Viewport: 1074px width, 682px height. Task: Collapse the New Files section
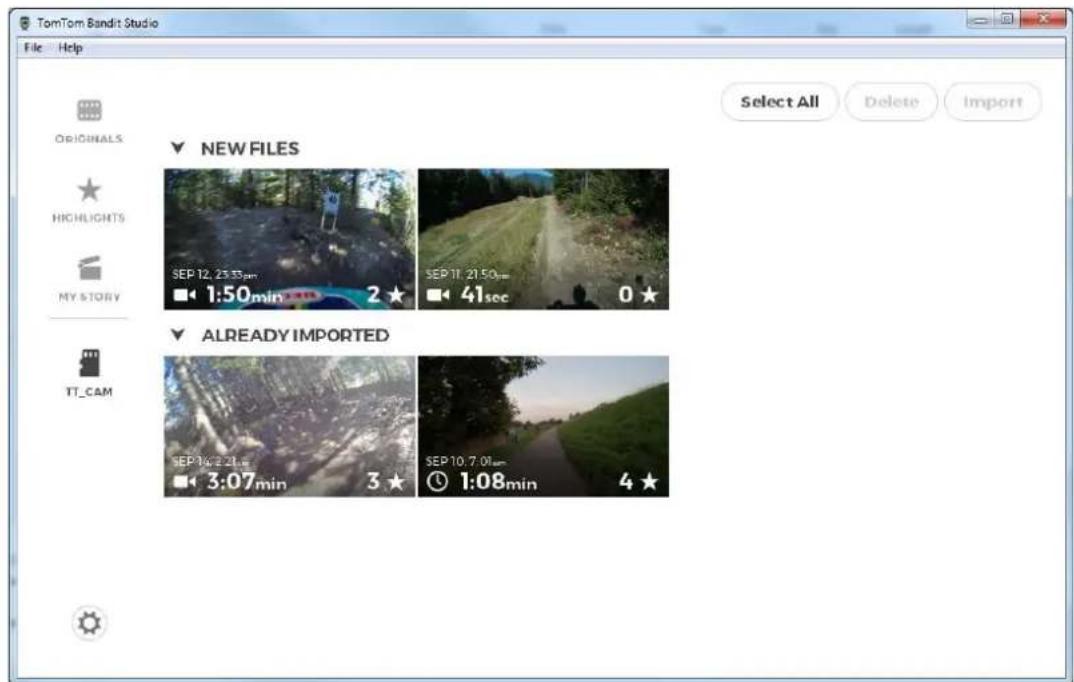coord(178,148)
